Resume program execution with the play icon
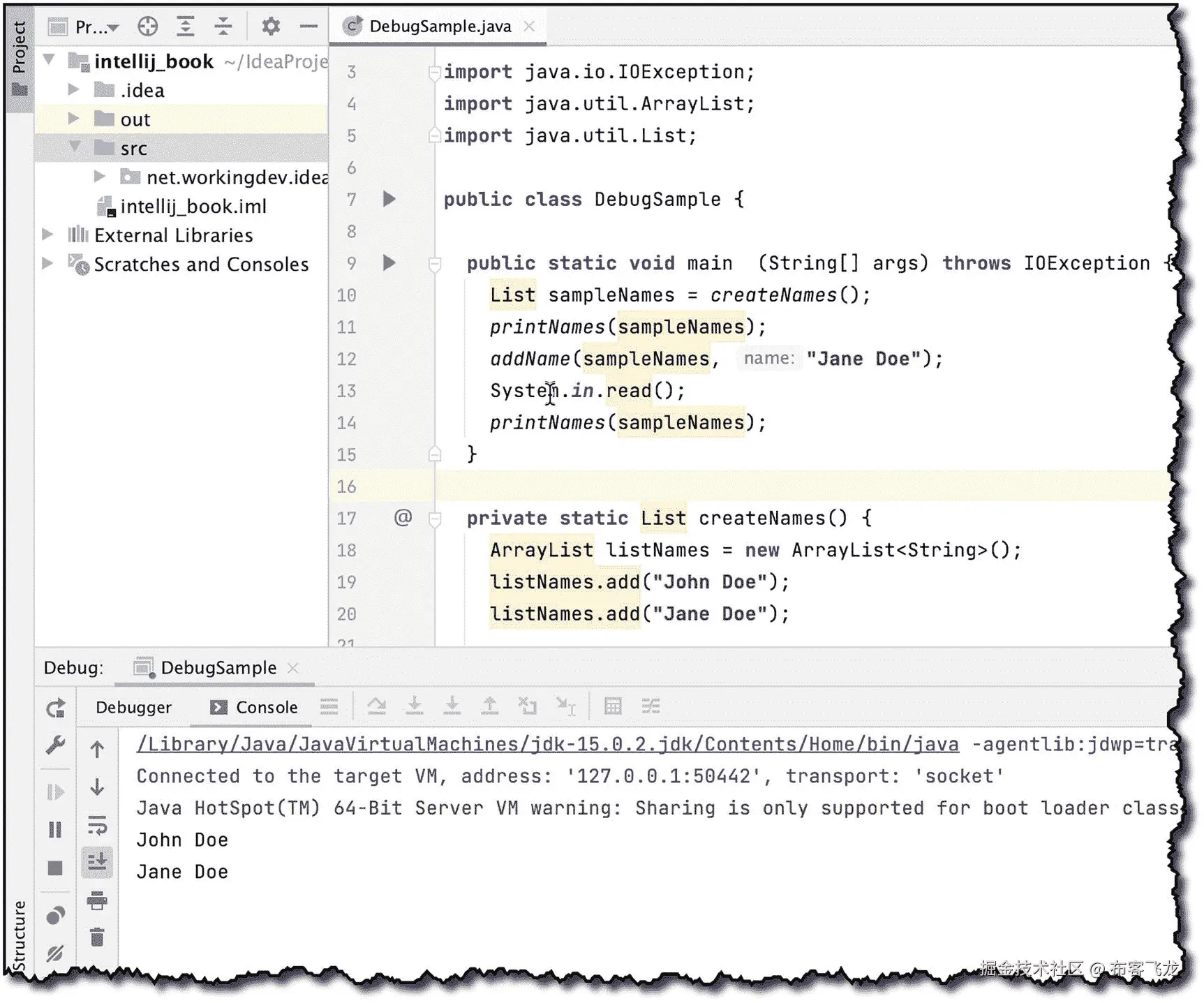1204x1003 pixels. tap(56, 791)
